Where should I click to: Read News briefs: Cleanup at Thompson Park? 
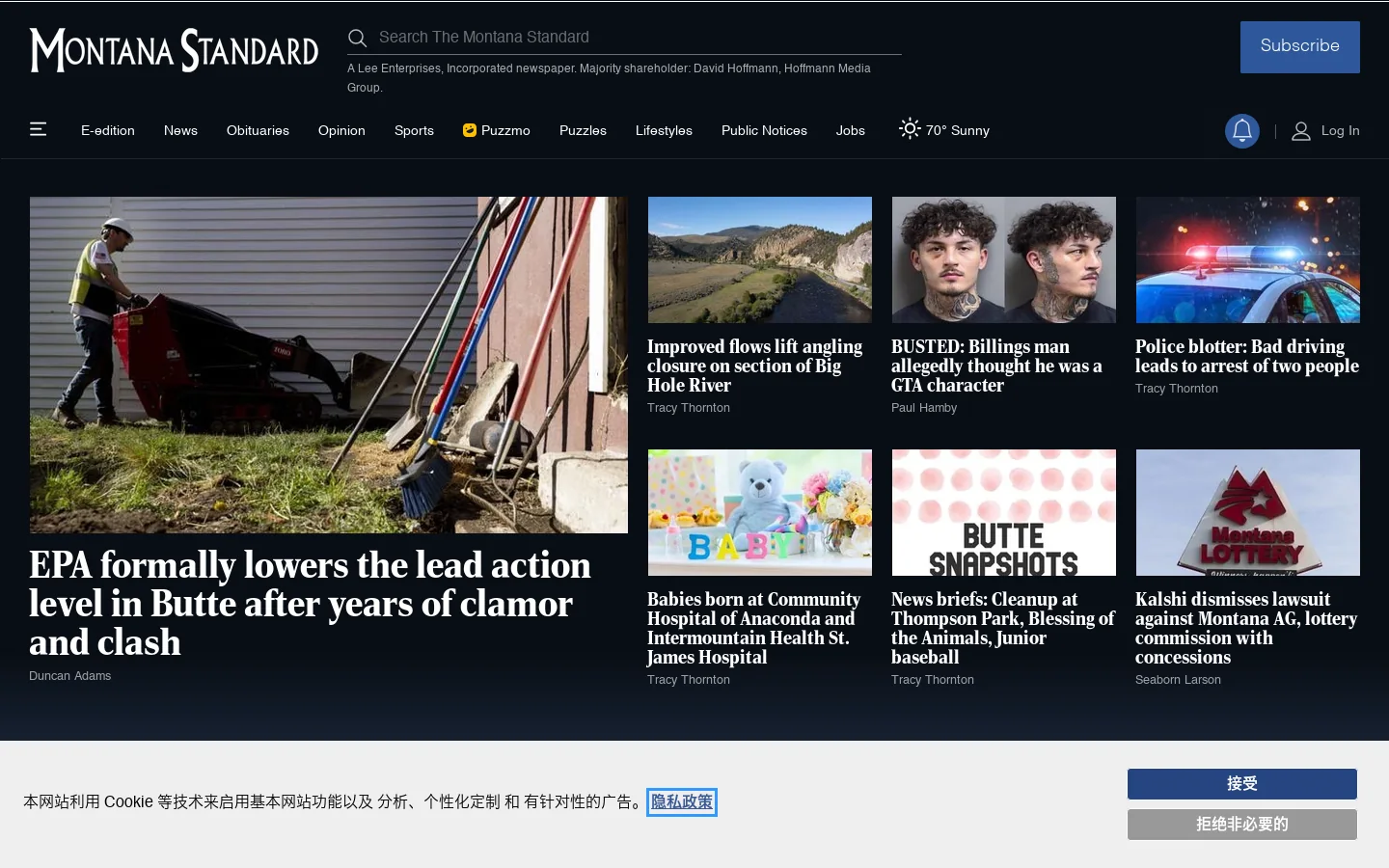tap(1003, 628)
